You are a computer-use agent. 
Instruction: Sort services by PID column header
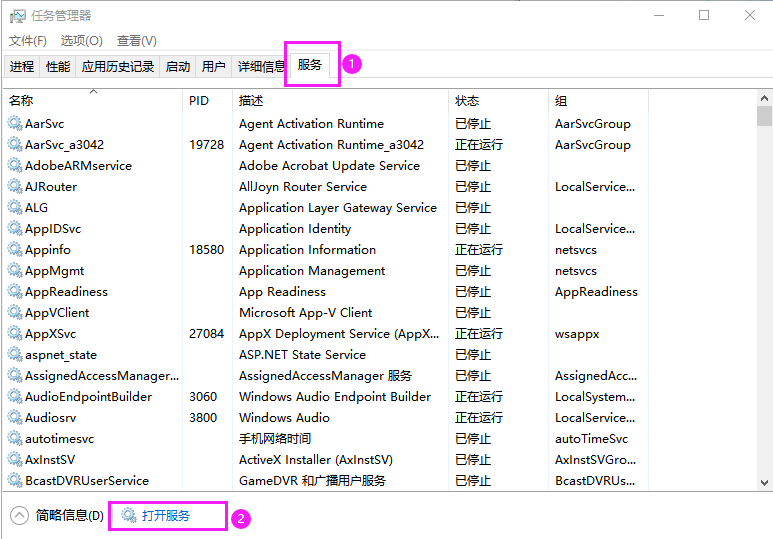point(198,101)
